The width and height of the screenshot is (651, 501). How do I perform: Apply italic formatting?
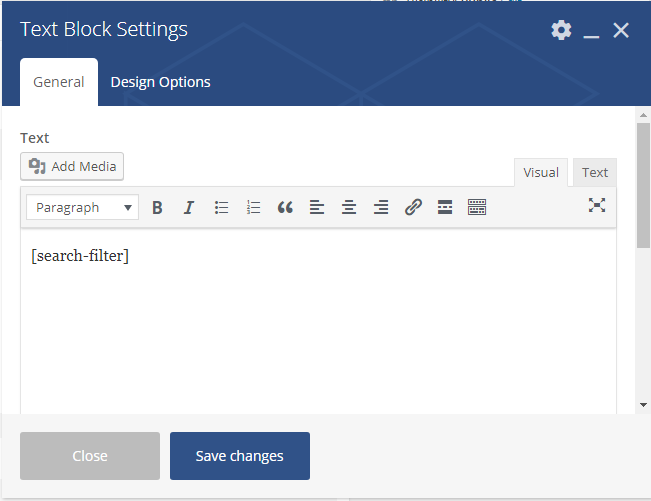point(188,208)
